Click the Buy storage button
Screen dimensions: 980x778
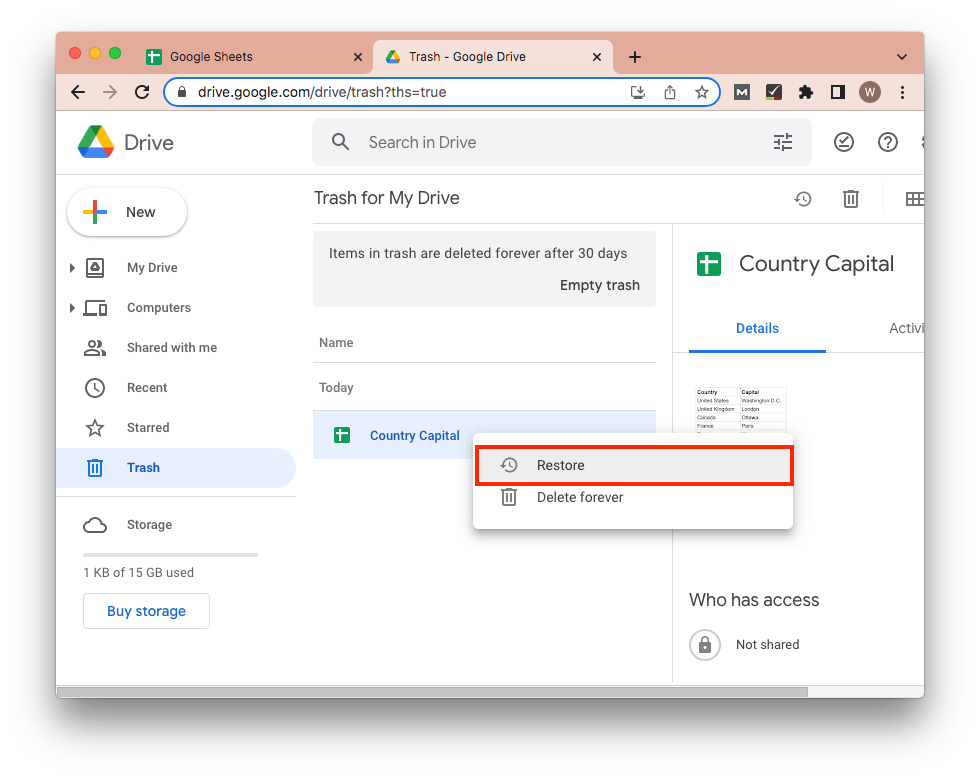point(146,611)
